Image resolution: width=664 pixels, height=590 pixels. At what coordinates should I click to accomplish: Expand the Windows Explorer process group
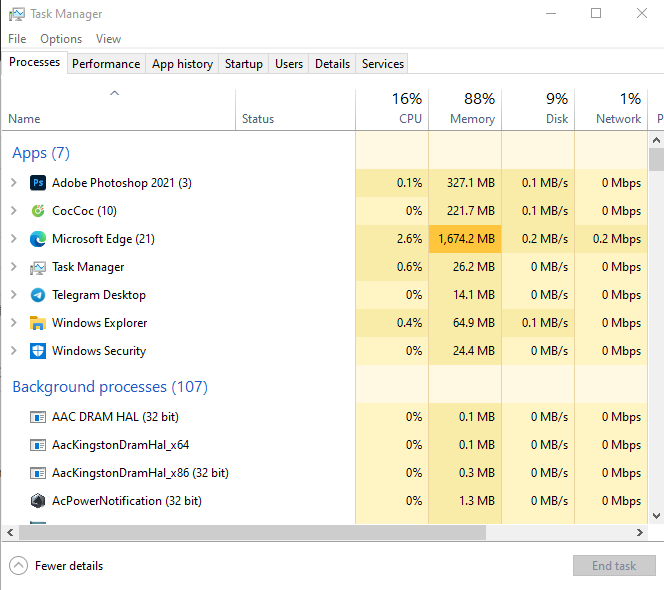pos(13,323)
